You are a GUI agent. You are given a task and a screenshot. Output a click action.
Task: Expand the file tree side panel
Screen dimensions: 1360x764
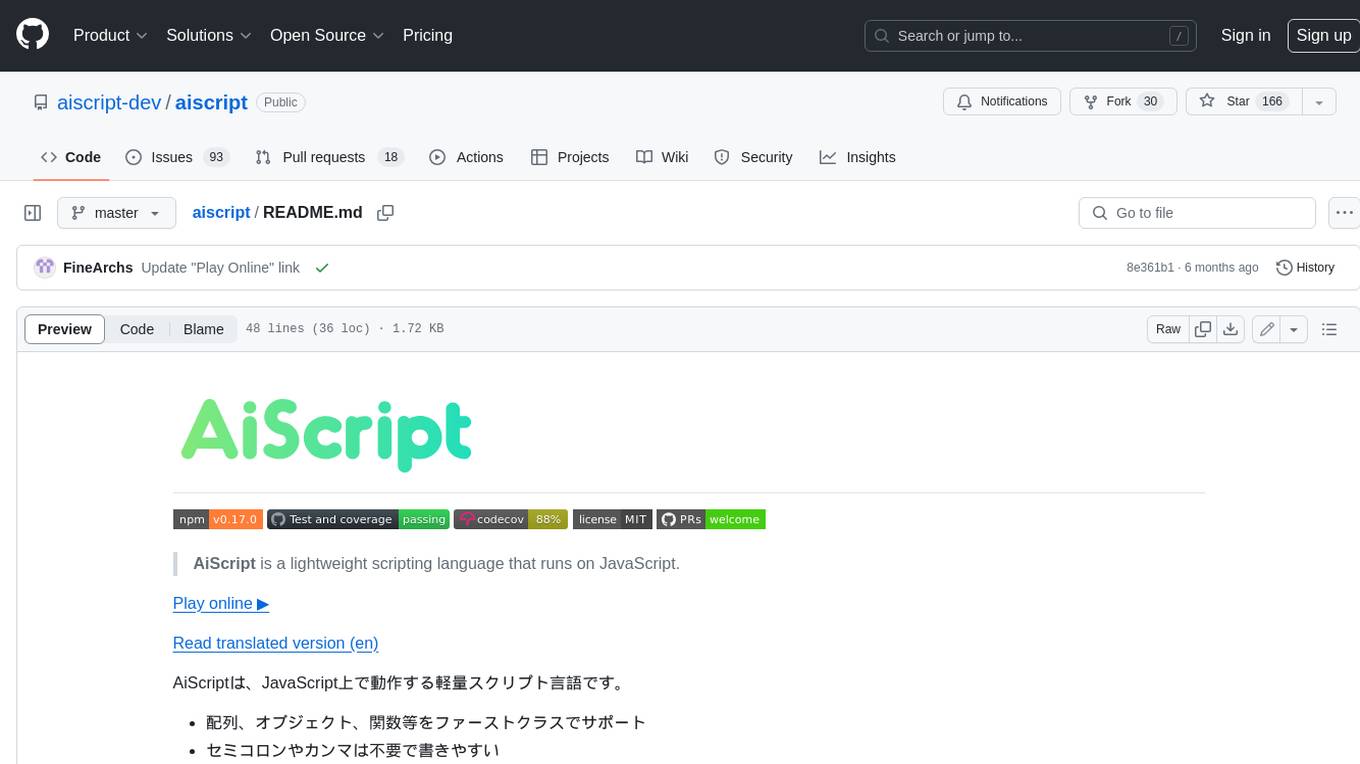[32, 213]
